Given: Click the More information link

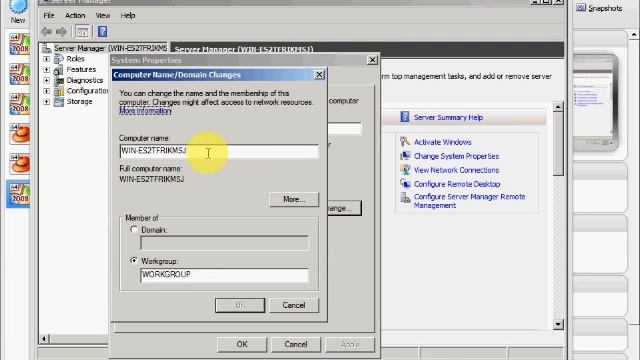Looking at the screenshot, I should (145, 111).
